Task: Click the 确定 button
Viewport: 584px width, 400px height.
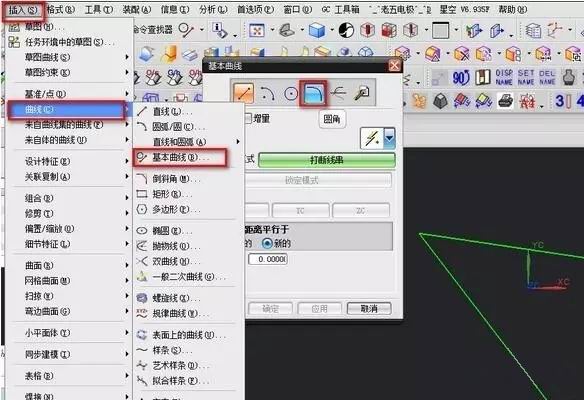Action: pyautogui.click(x=271, y=308)
